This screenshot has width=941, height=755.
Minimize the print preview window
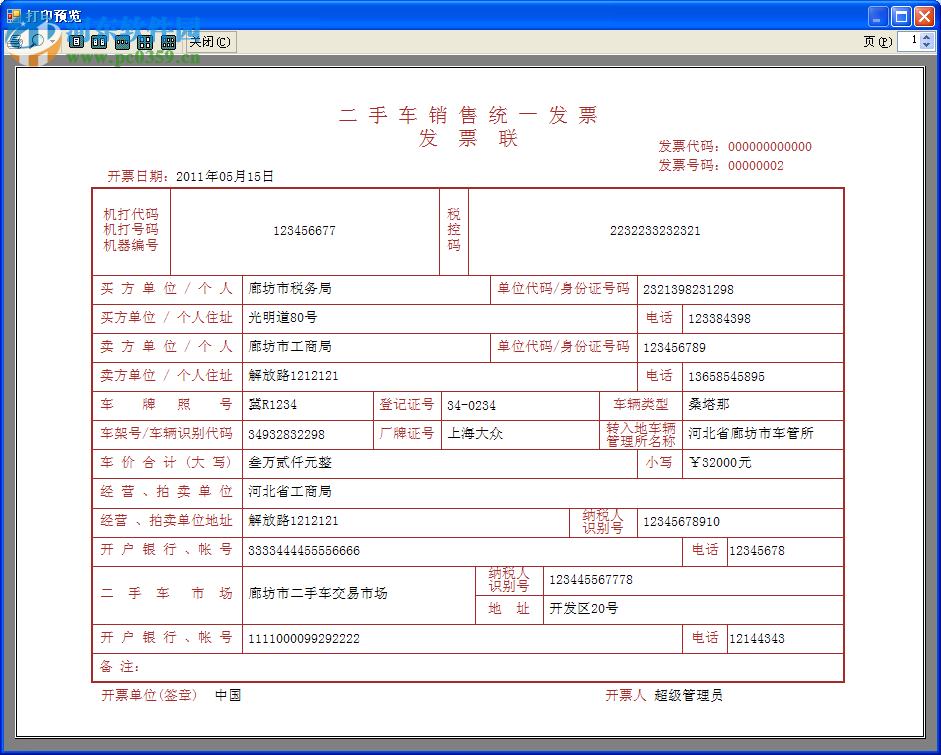point(878,16)
